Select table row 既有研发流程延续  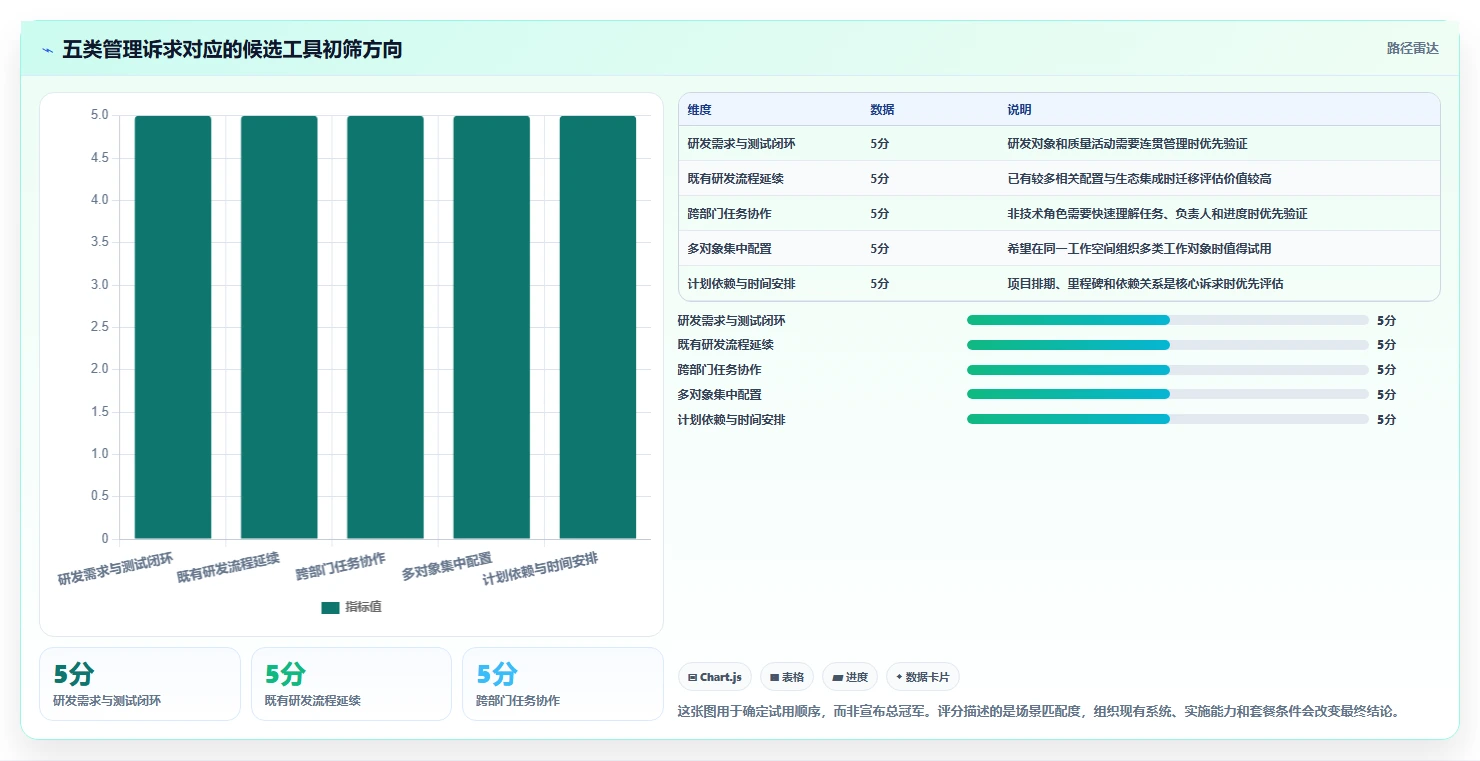1059,179
